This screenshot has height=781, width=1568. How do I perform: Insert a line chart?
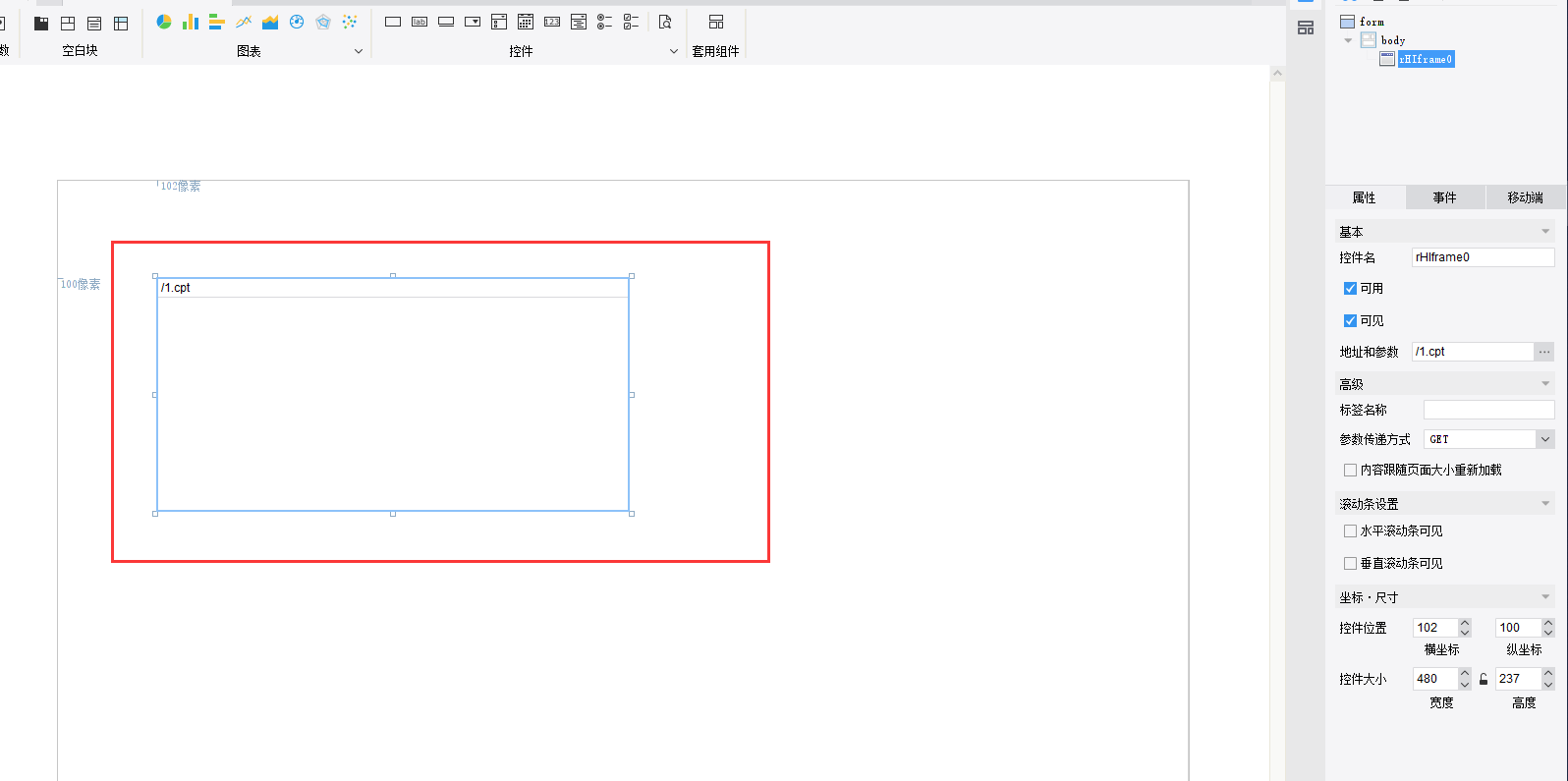point(244,22)
